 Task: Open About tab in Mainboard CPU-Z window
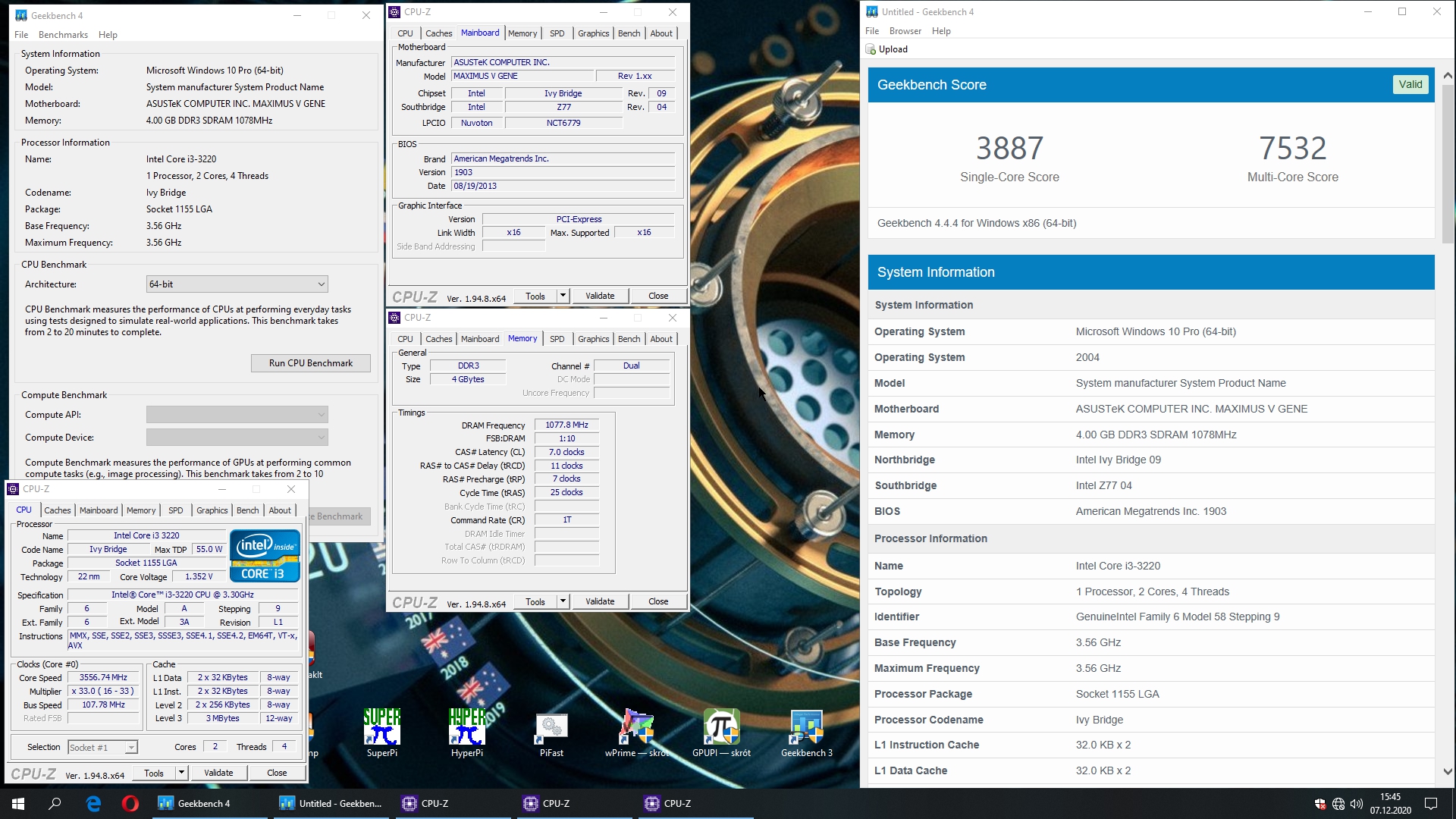[661, 33]
